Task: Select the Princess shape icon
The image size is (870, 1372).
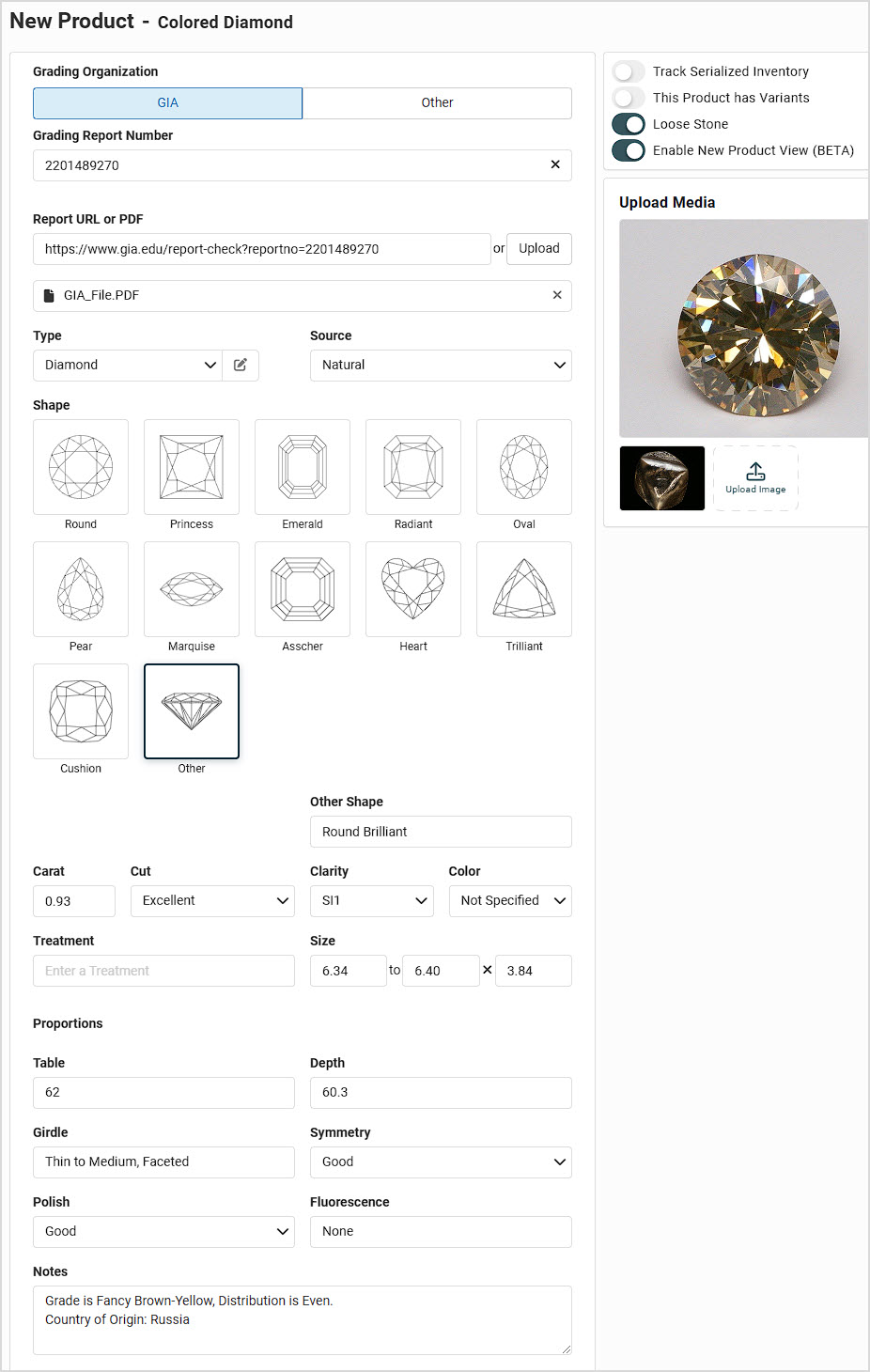Action: coord(192,467)
